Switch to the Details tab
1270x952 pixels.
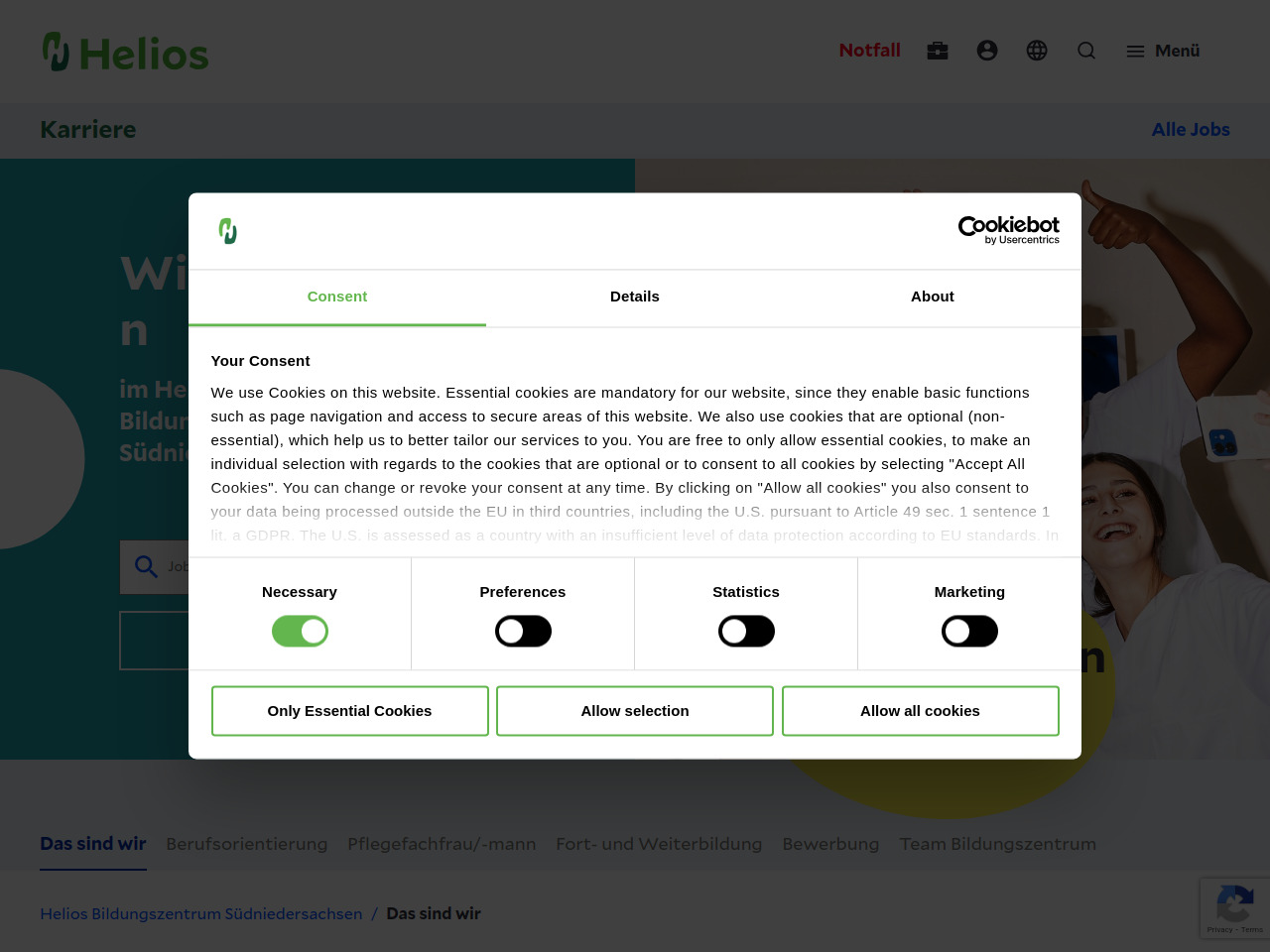click(635, 297)
